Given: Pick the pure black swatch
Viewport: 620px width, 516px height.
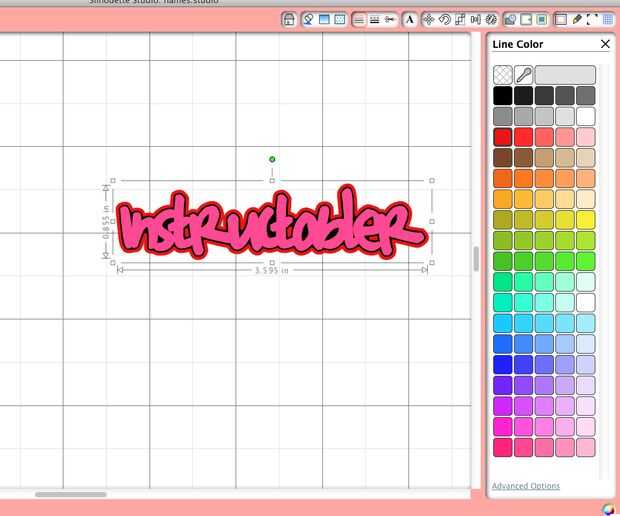Looking at the screenshot, I should (503, 96).
